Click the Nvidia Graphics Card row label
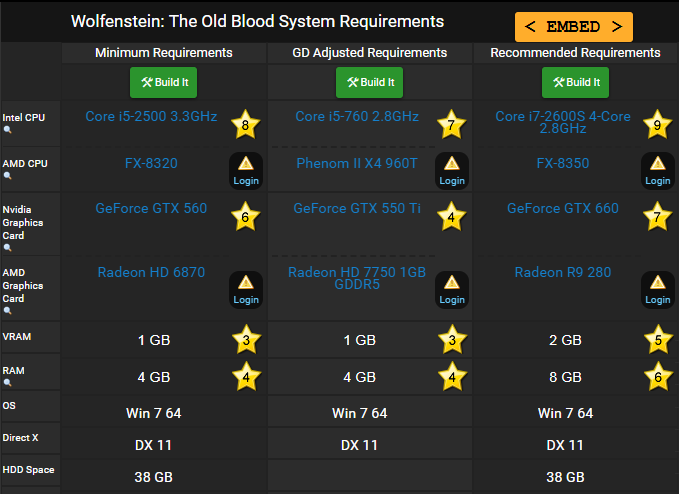679x494 pixels. [23, 223]
